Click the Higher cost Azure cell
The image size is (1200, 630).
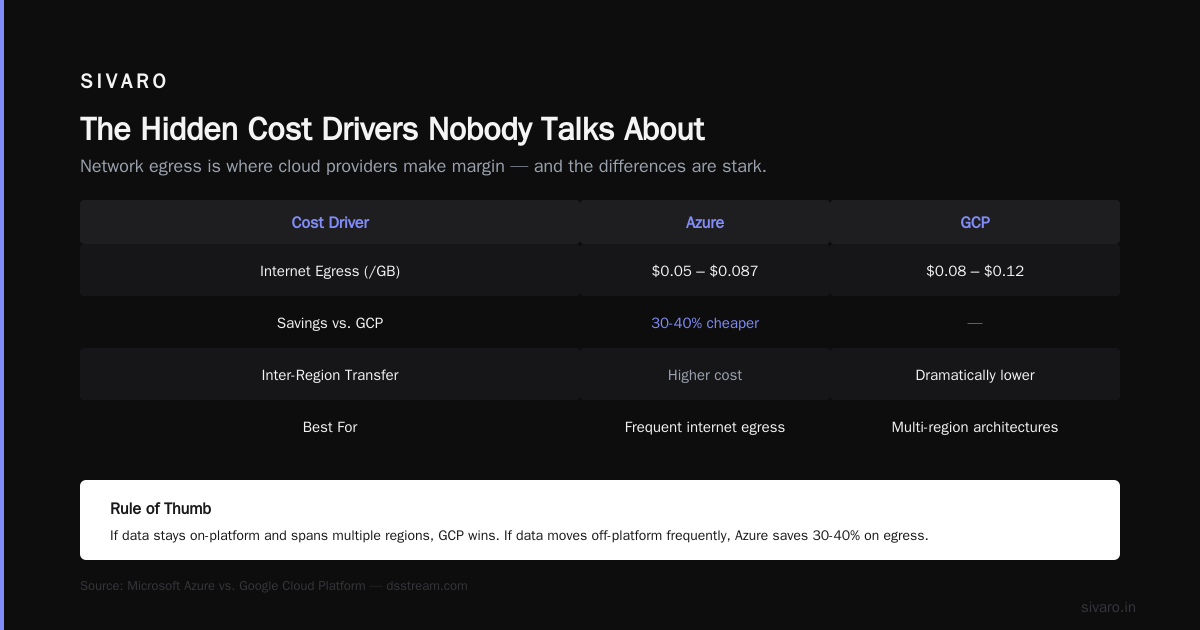(x=705, y=375)
